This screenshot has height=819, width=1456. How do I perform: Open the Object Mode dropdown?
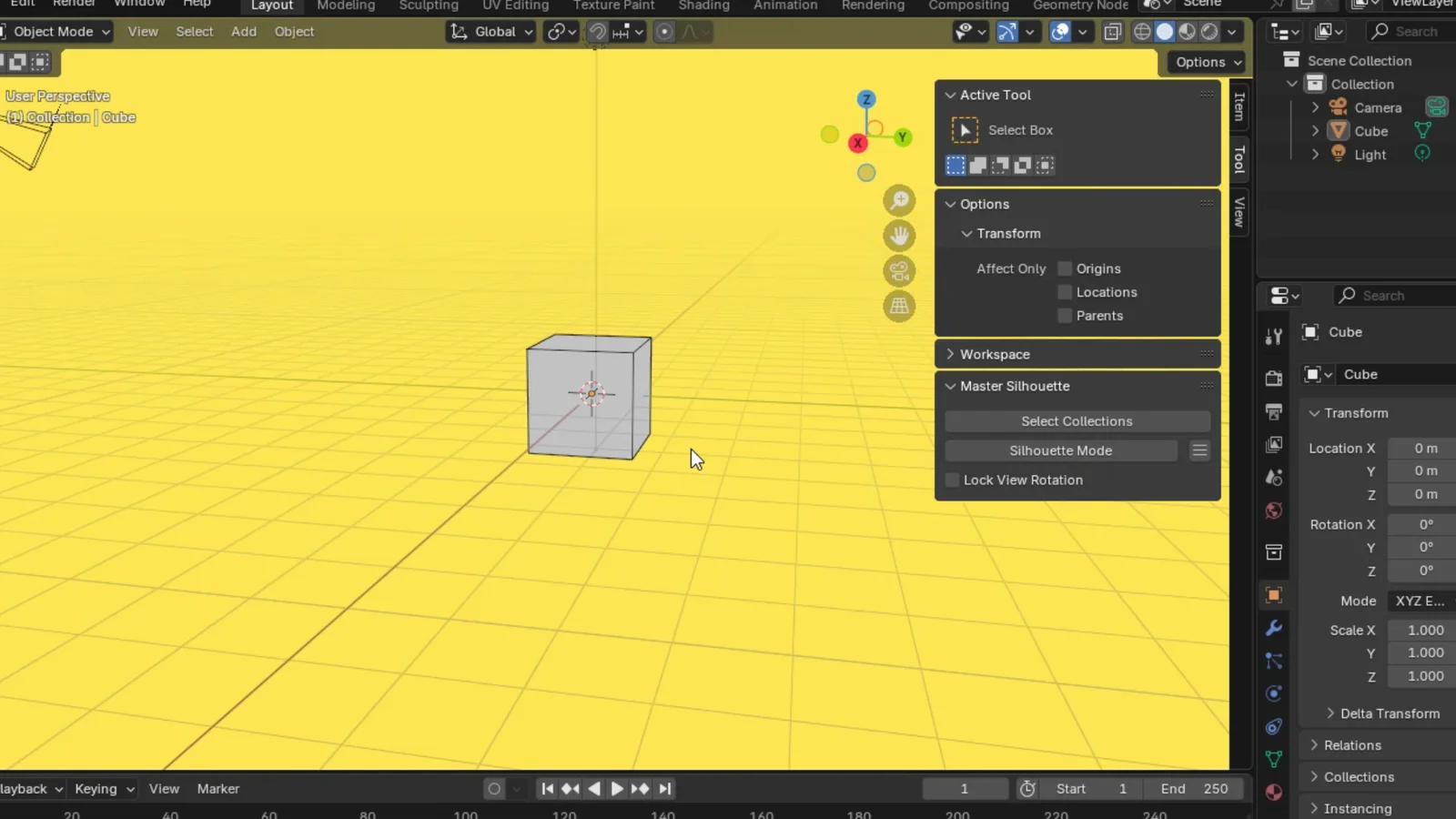click(56, 32)
